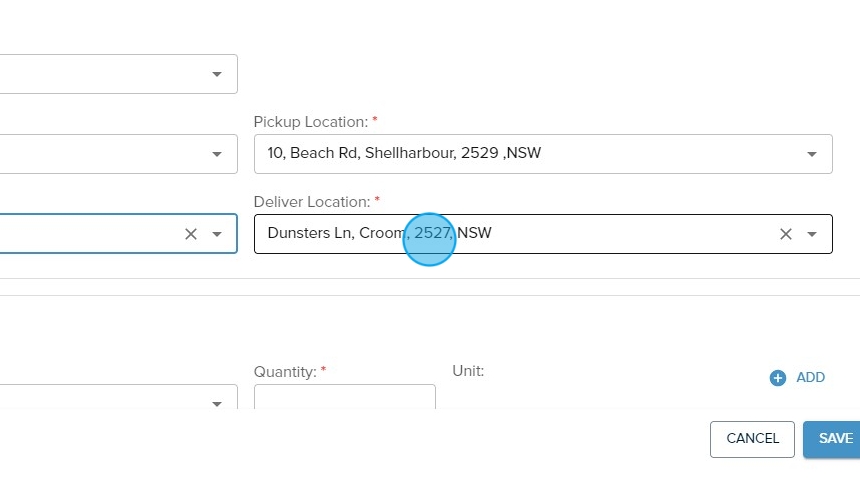Clear the field left of Deliver Location
Image resolution: width=860 pixels, height=481 pixels.
(x=191, y=234)
